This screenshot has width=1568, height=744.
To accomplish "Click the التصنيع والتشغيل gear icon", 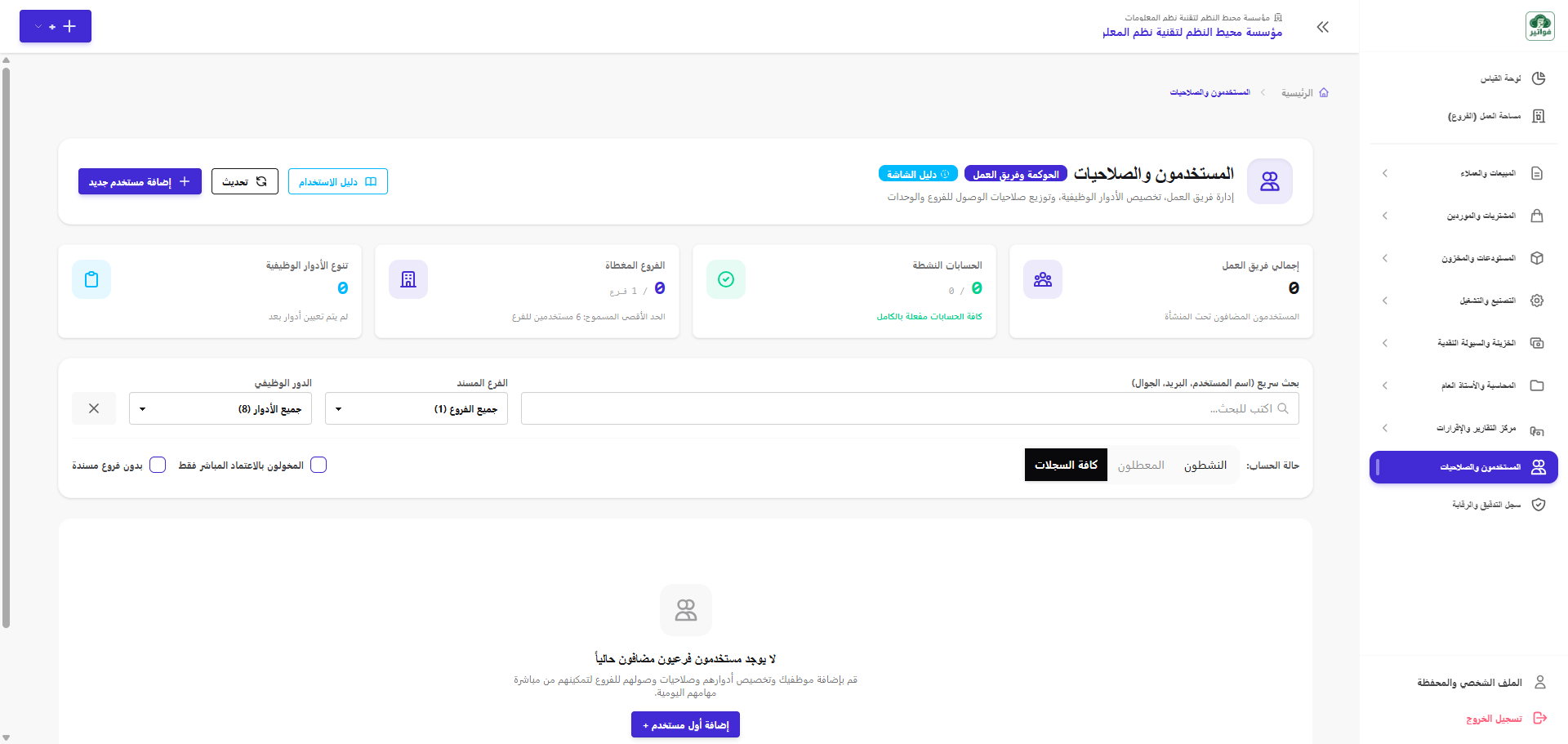I will (1537, 301).
